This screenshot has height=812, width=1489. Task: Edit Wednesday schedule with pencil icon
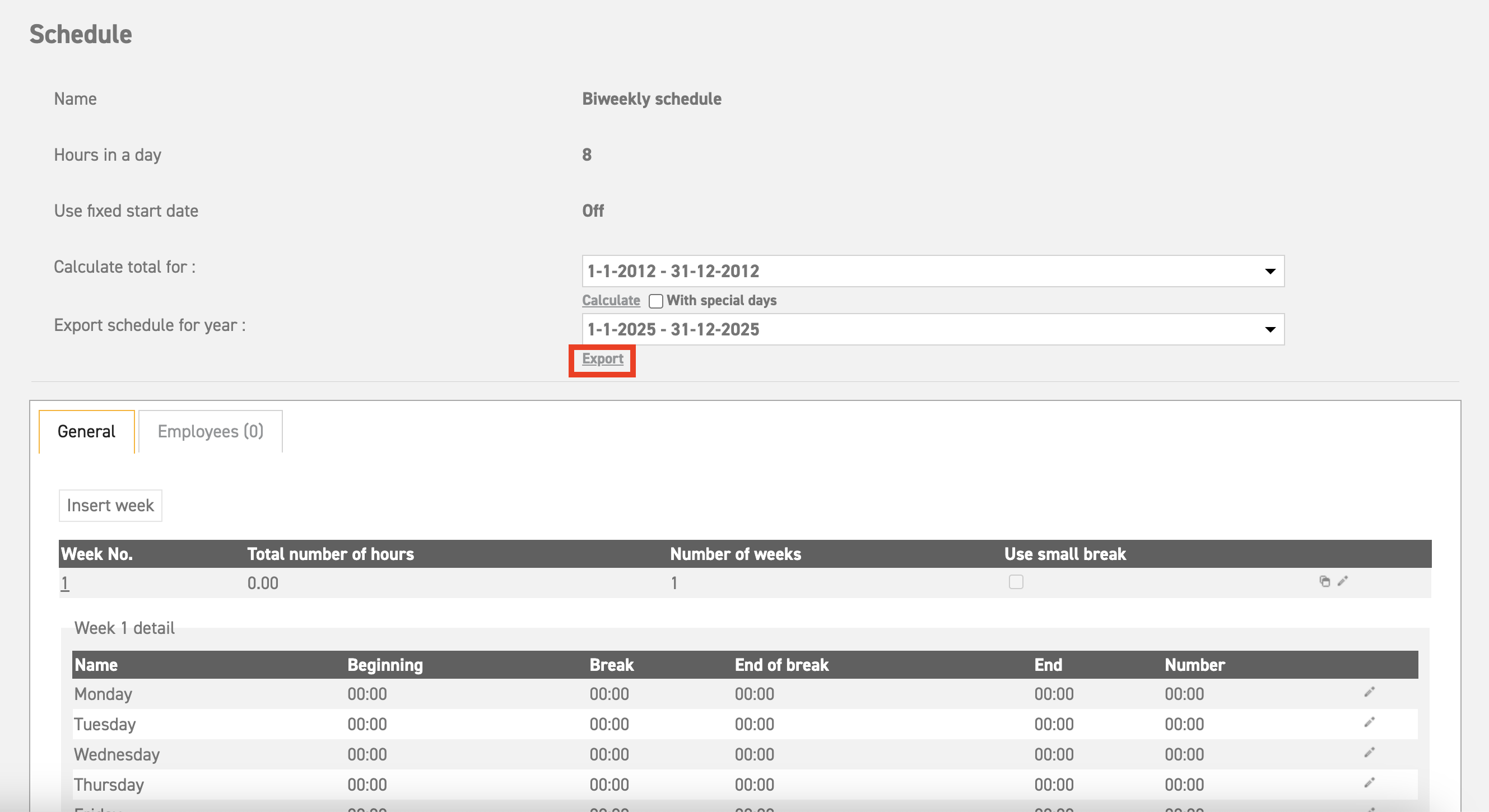pyautogui.click(x=1369, y=752)
